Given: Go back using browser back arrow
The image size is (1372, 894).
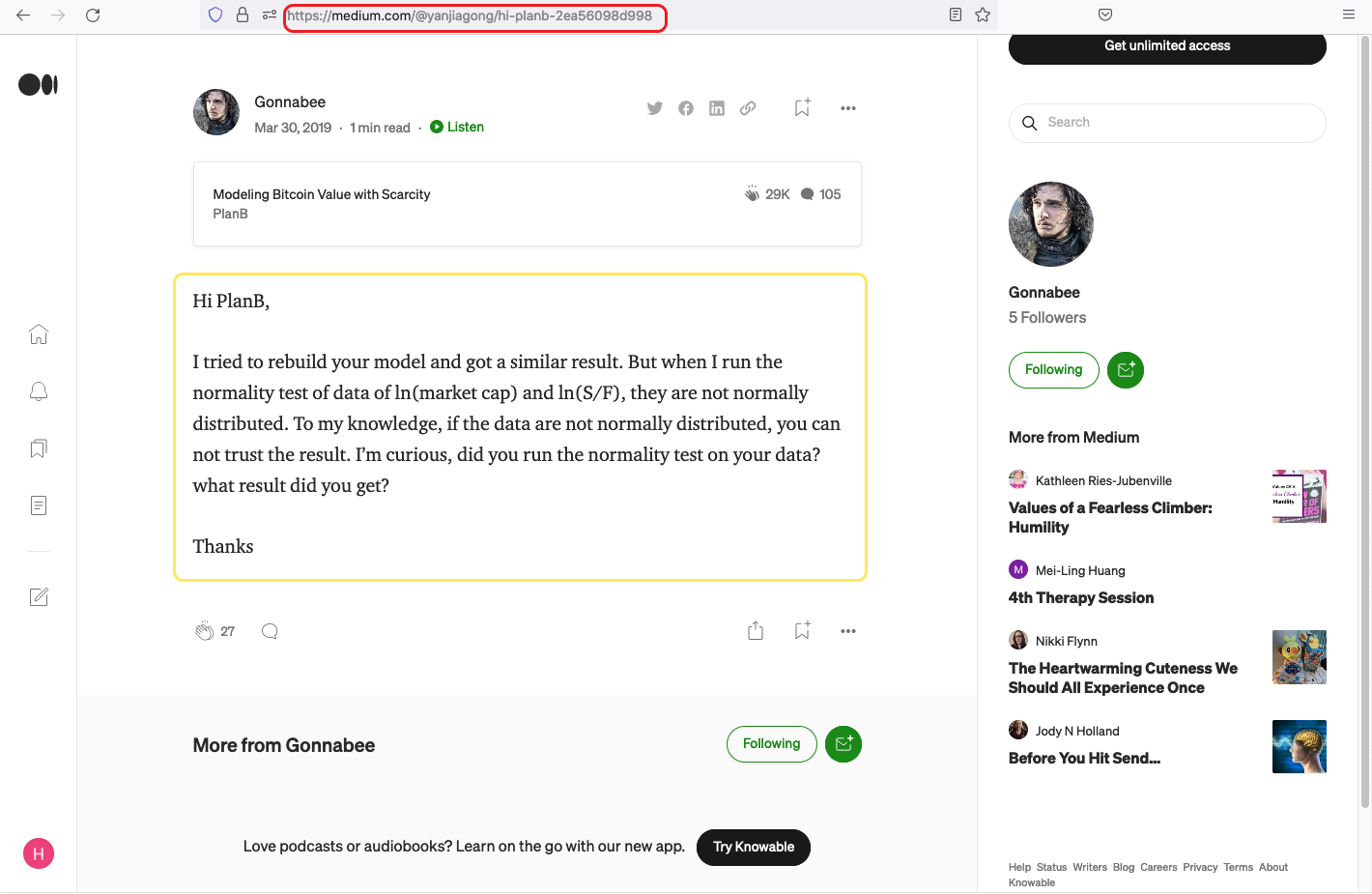Looking at the screenshot, I should click(x=23, y=14).
